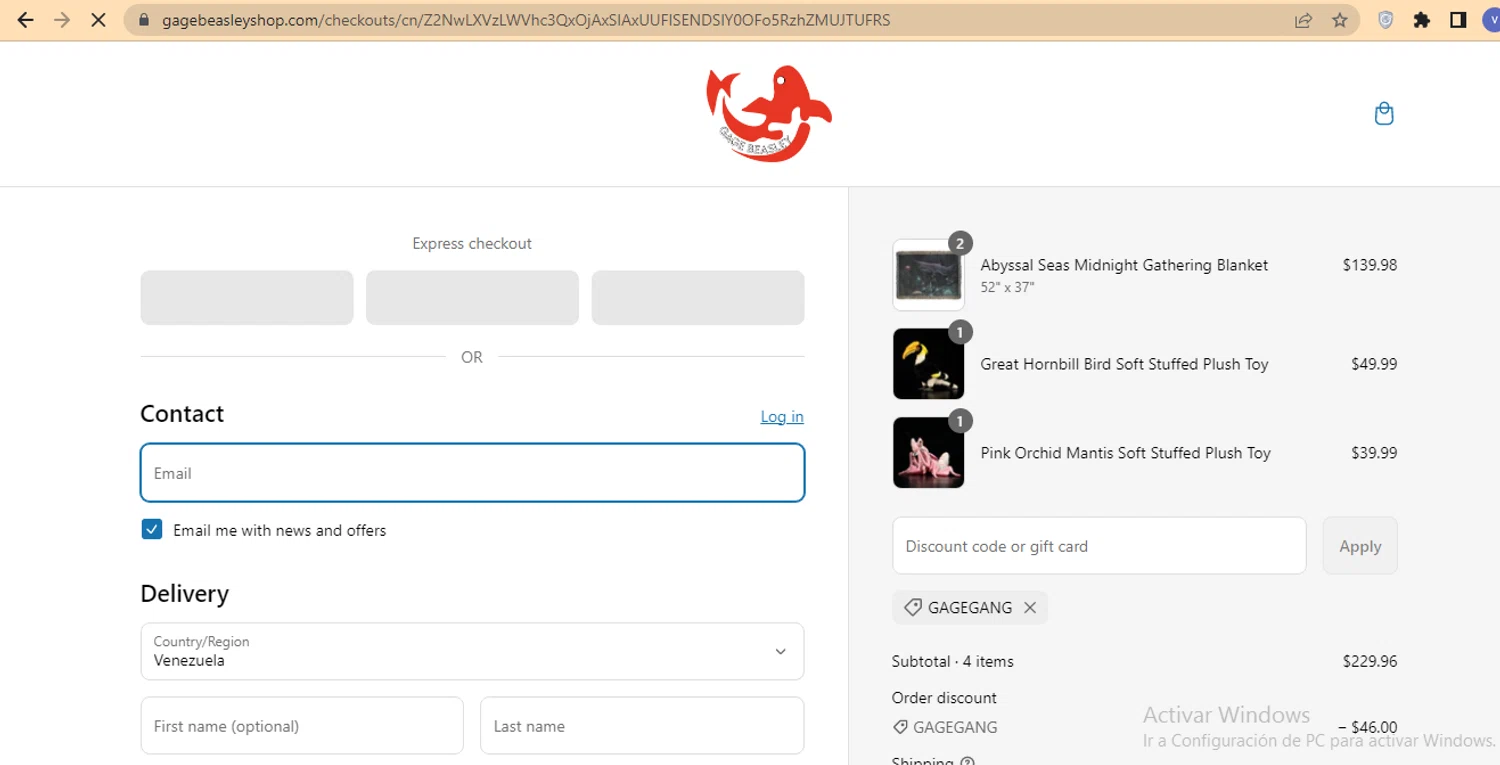This screenshot has height=765, width=1500.
Task: Remove the GAGEGANG discount with the X
Action: (x=1030, y=607)
